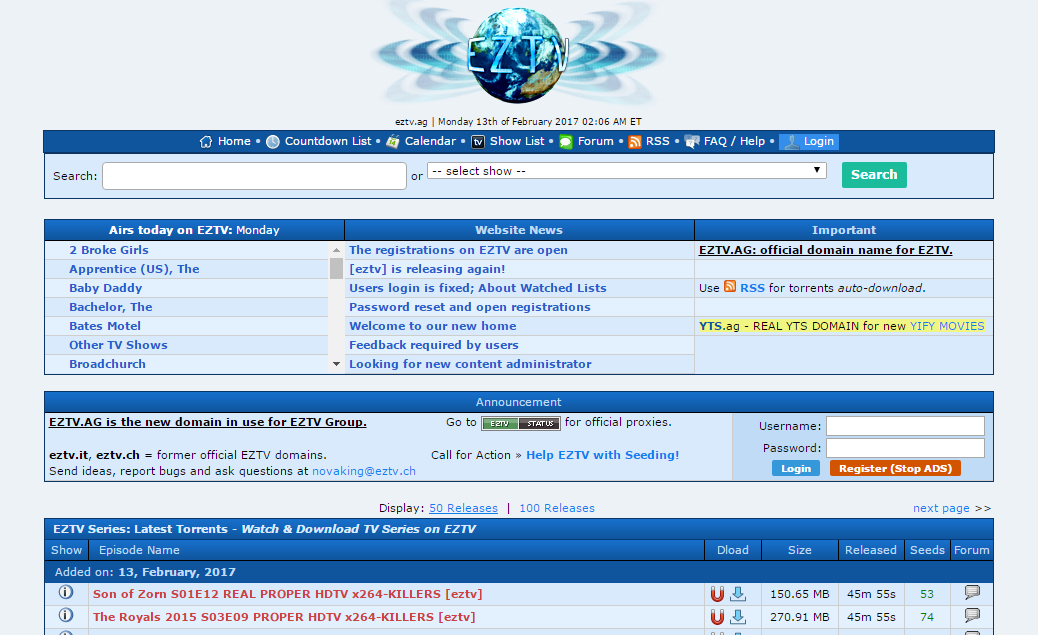Screen dimensions: 1038x635
Task: Open FAQ / Help menu item
Action: (x=734, y=141)
